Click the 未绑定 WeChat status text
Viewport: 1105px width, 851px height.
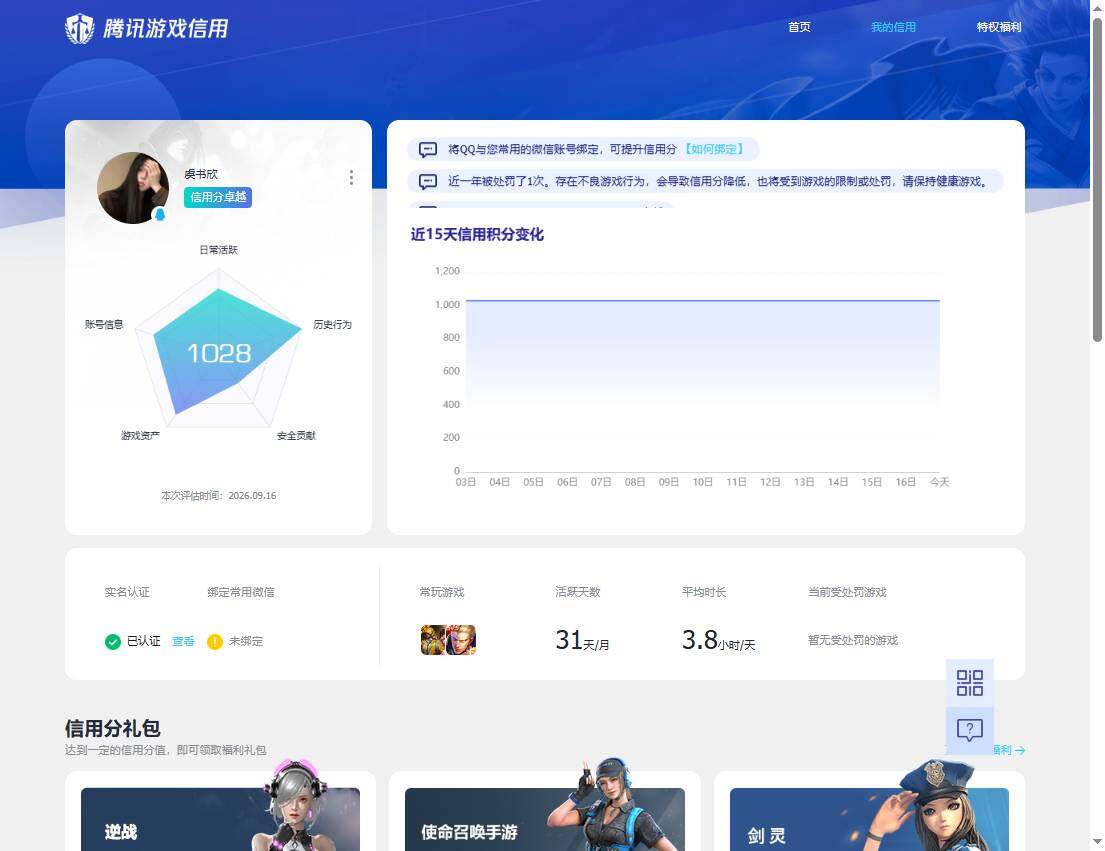246,641
